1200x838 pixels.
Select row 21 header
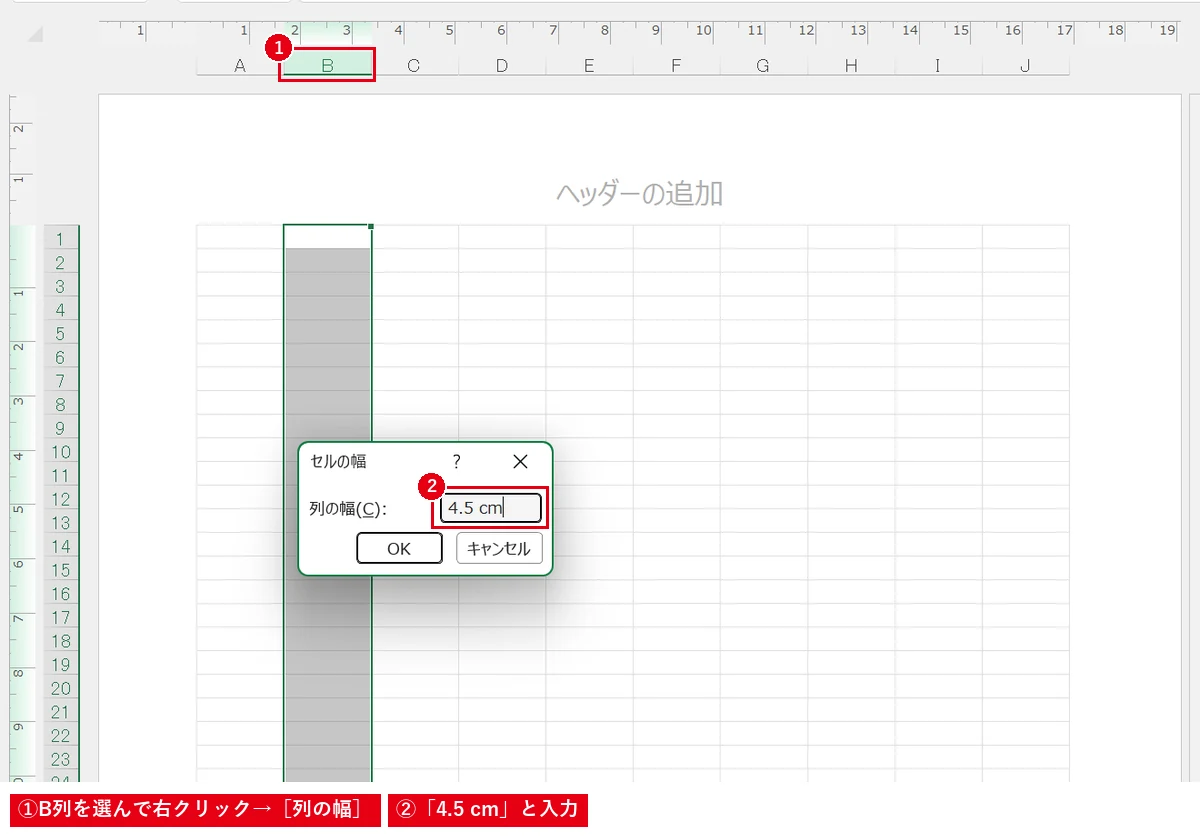[61, 712]
